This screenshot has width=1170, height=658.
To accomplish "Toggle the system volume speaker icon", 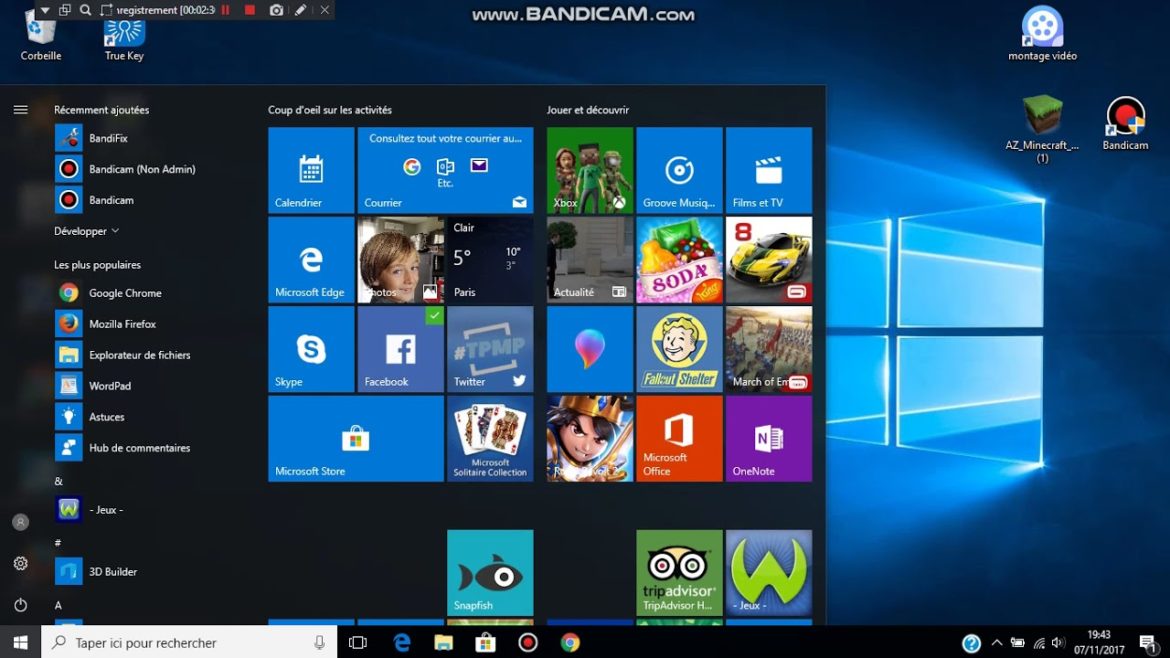I will click(1058, 643).
